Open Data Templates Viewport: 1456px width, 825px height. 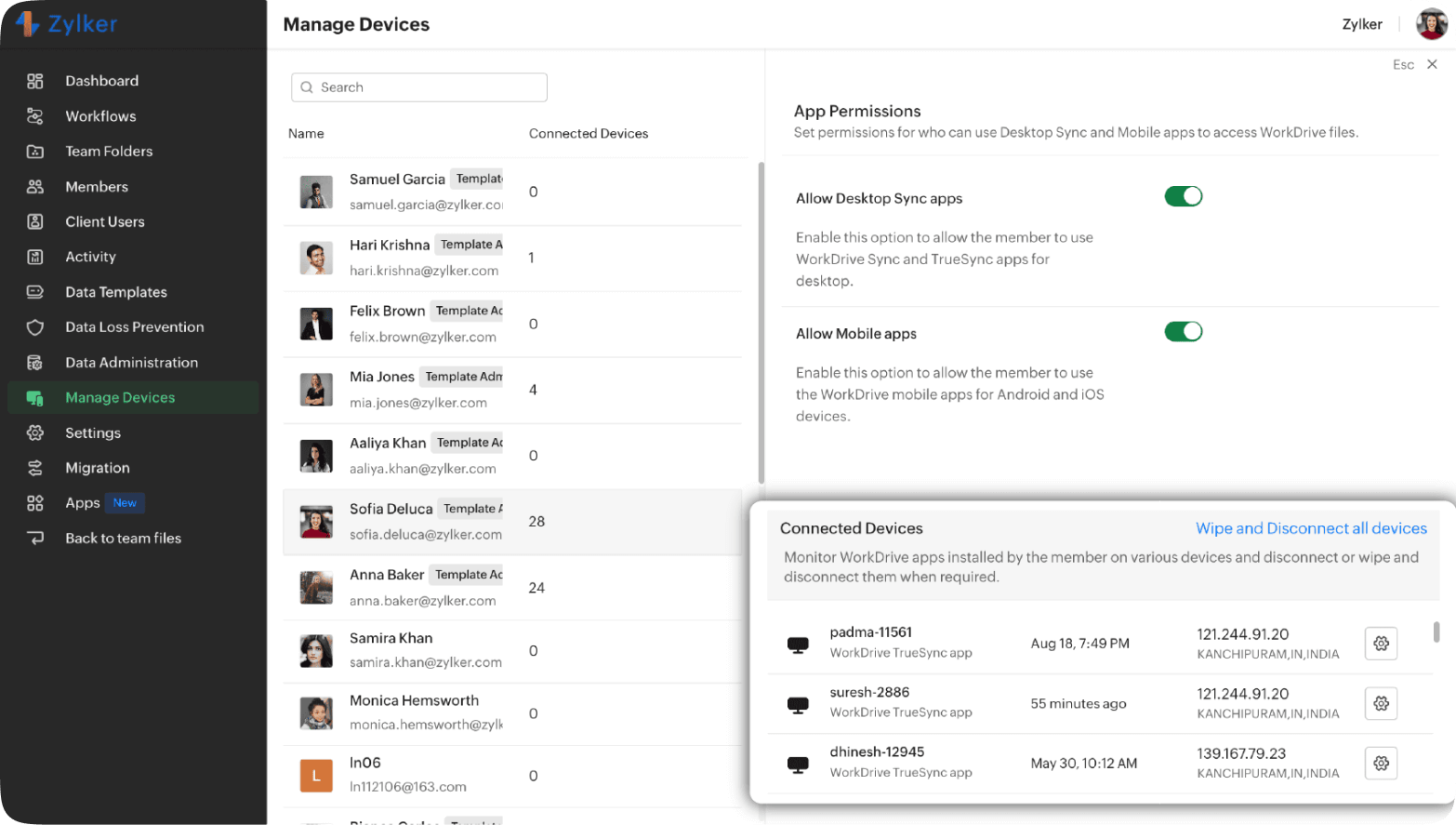point(115,292)
